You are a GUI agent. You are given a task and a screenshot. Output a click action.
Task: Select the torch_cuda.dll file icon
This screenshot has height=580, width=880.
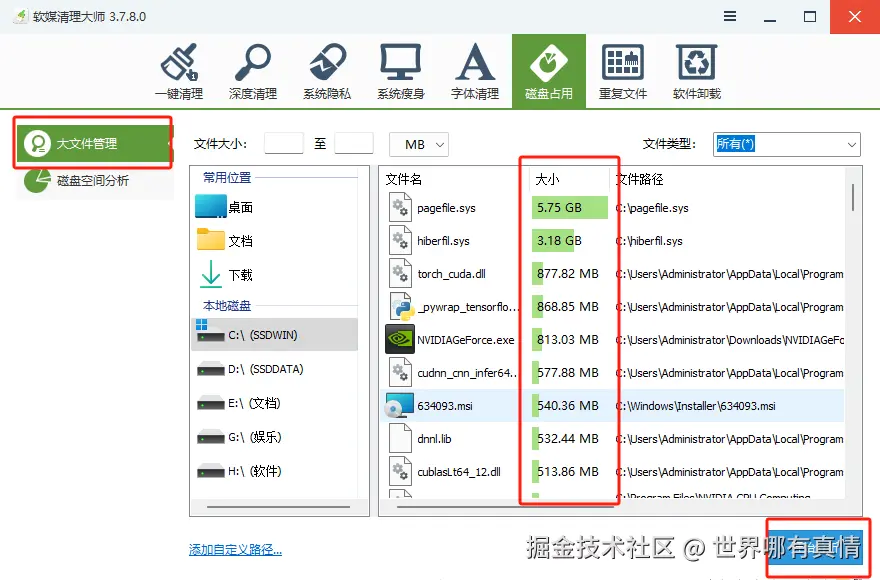pos(400,273)
